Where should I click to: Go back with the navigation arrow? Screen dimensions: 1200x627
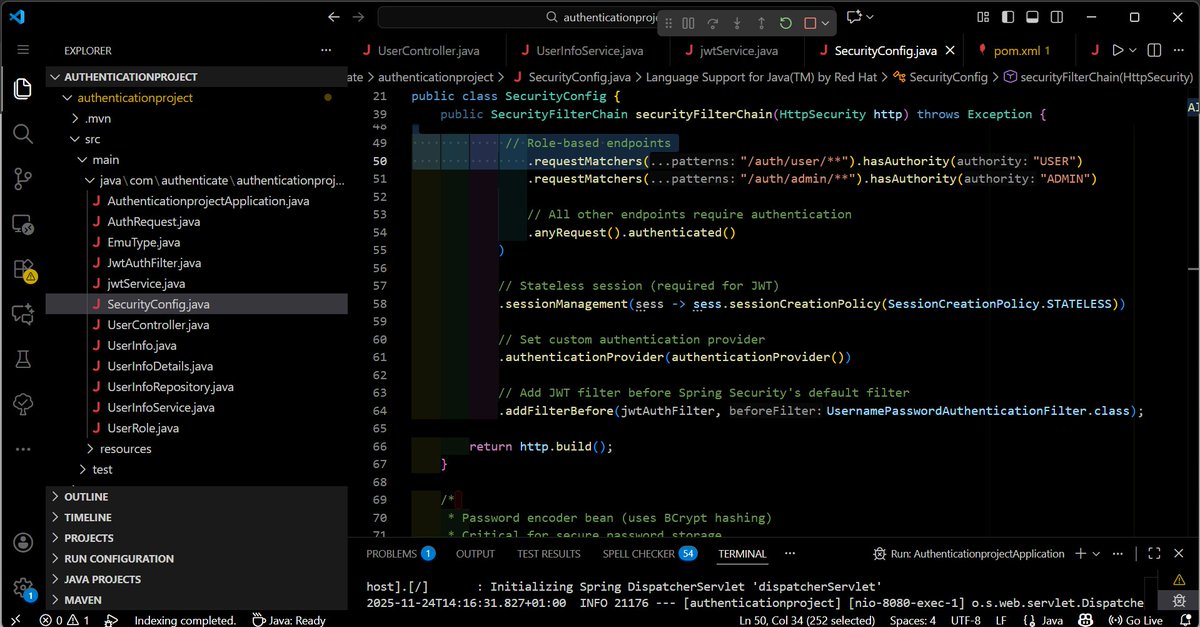(x=333, y=17)
